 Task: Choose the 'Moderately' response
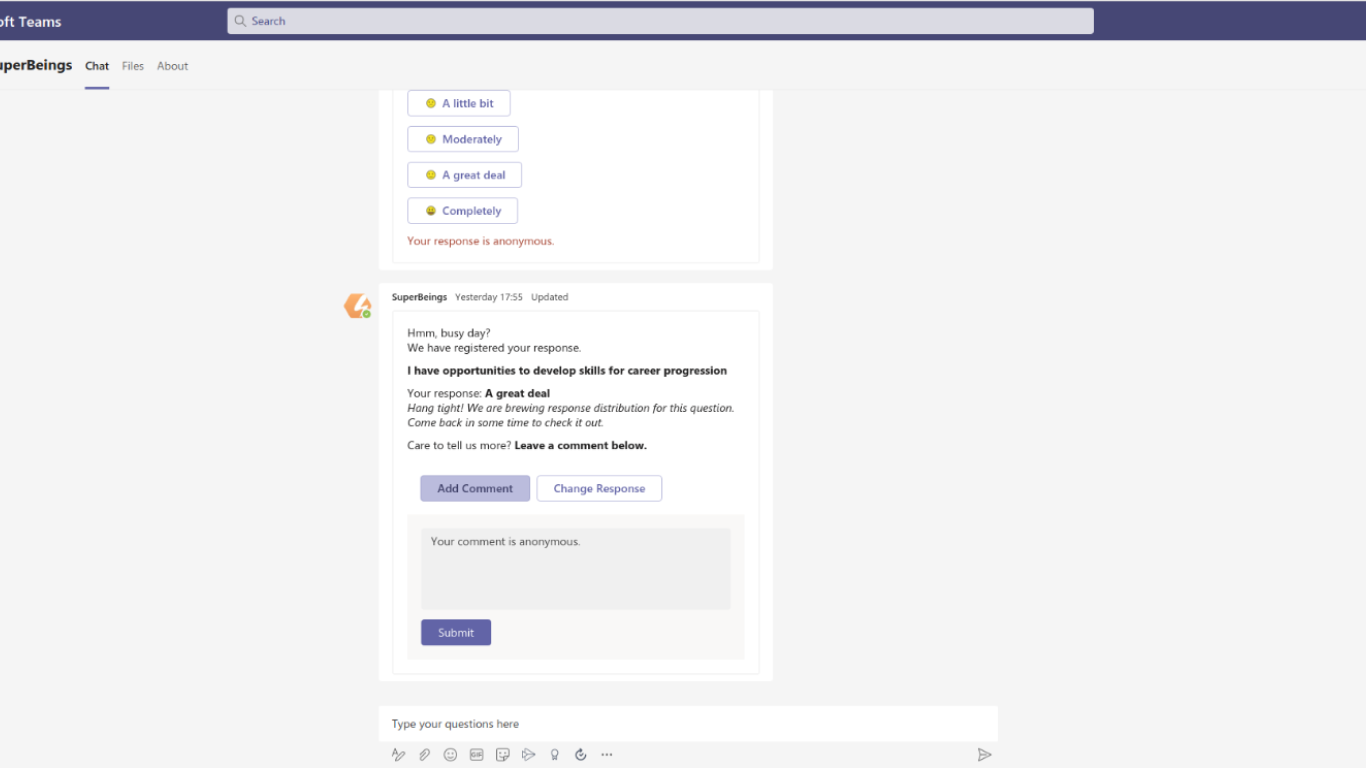463,139
